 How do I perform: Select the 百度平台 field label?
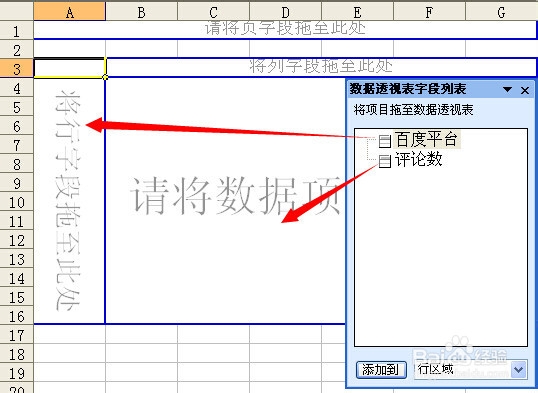426,140
